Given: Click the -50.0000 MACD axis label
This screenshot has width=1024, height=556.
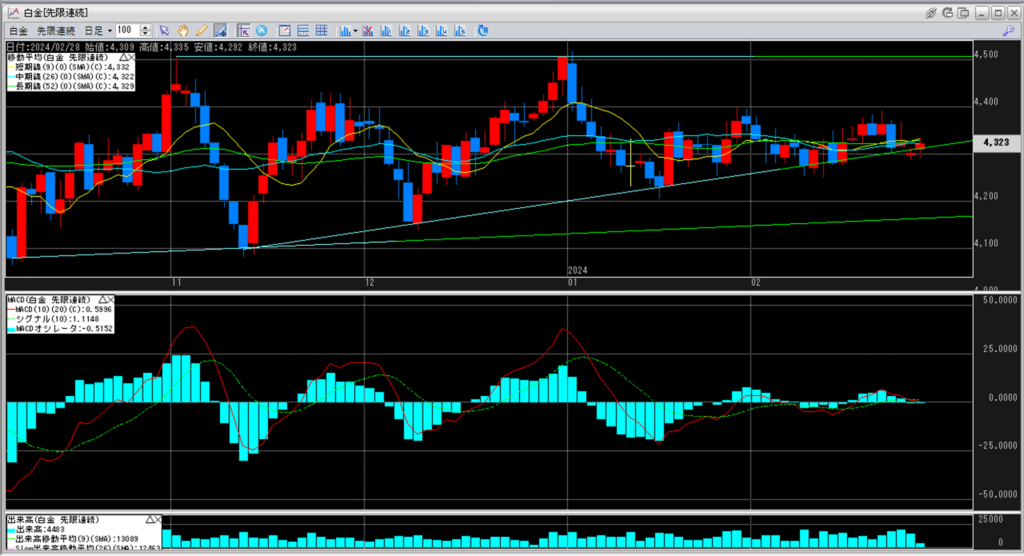Looking at the screenshot, I should point(997,495).
